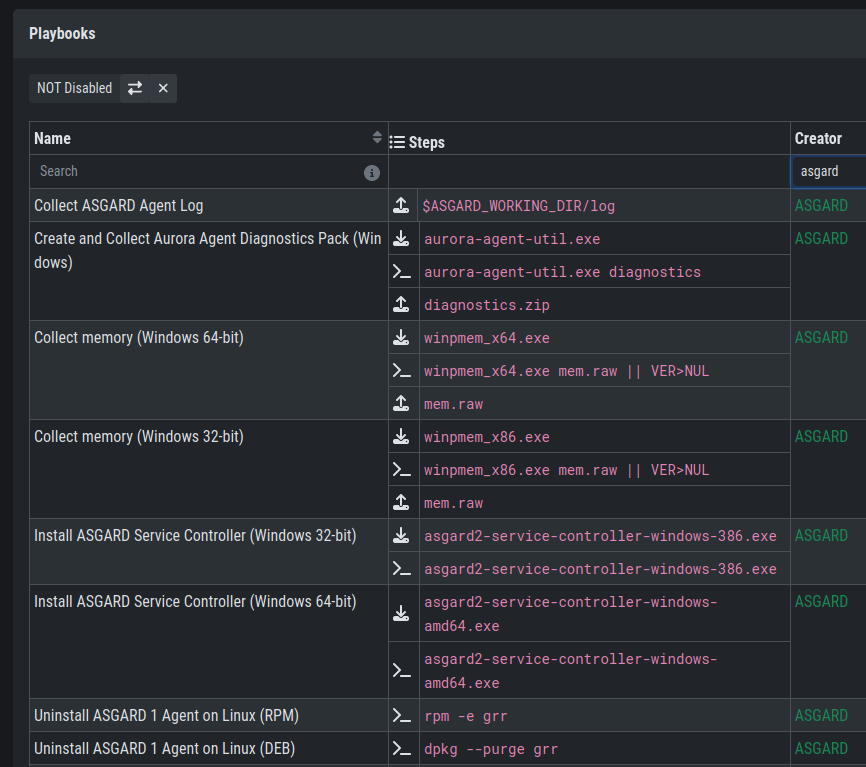Screen dimensions: 866x767
Task: Select Uninstall ASGARD 1 Agent on Linux (RPM)
Action: point(166,716)
